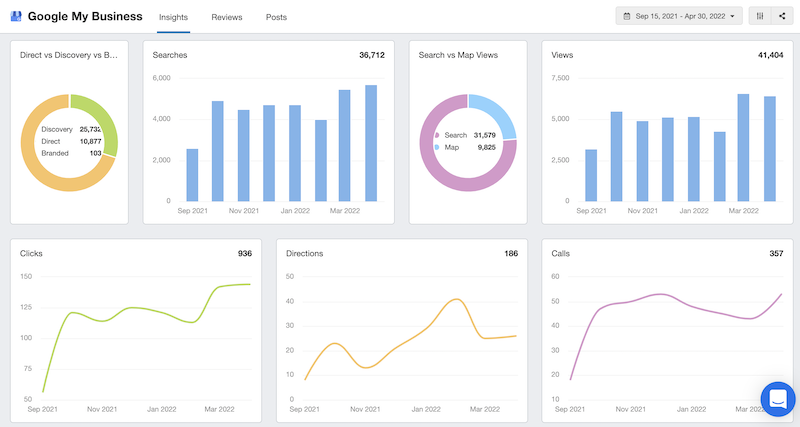Click the Searches total 36,712
This screenshot has height=427, width=800.
pos(372,55)
